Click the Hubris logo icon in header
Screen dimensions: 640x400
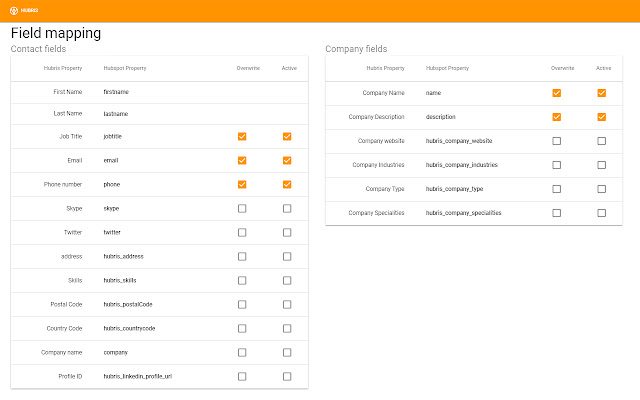pos(14,11)
